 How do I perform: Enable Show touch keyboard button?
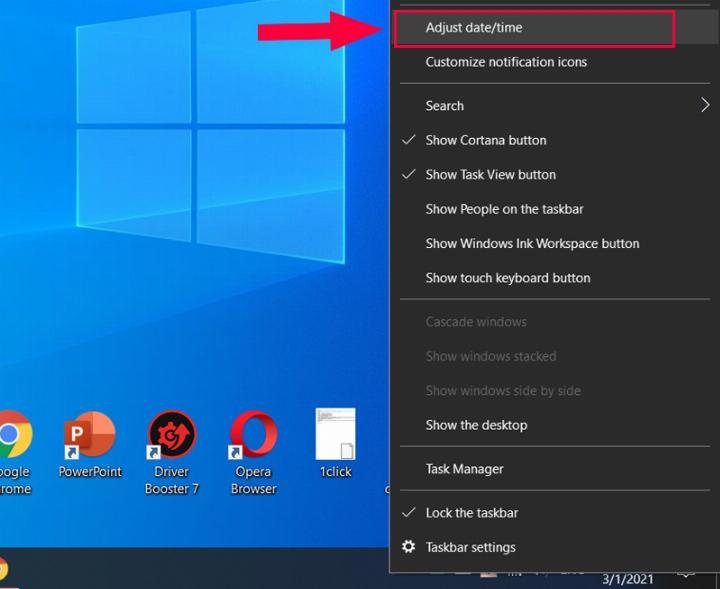click(x=508, y=278)
